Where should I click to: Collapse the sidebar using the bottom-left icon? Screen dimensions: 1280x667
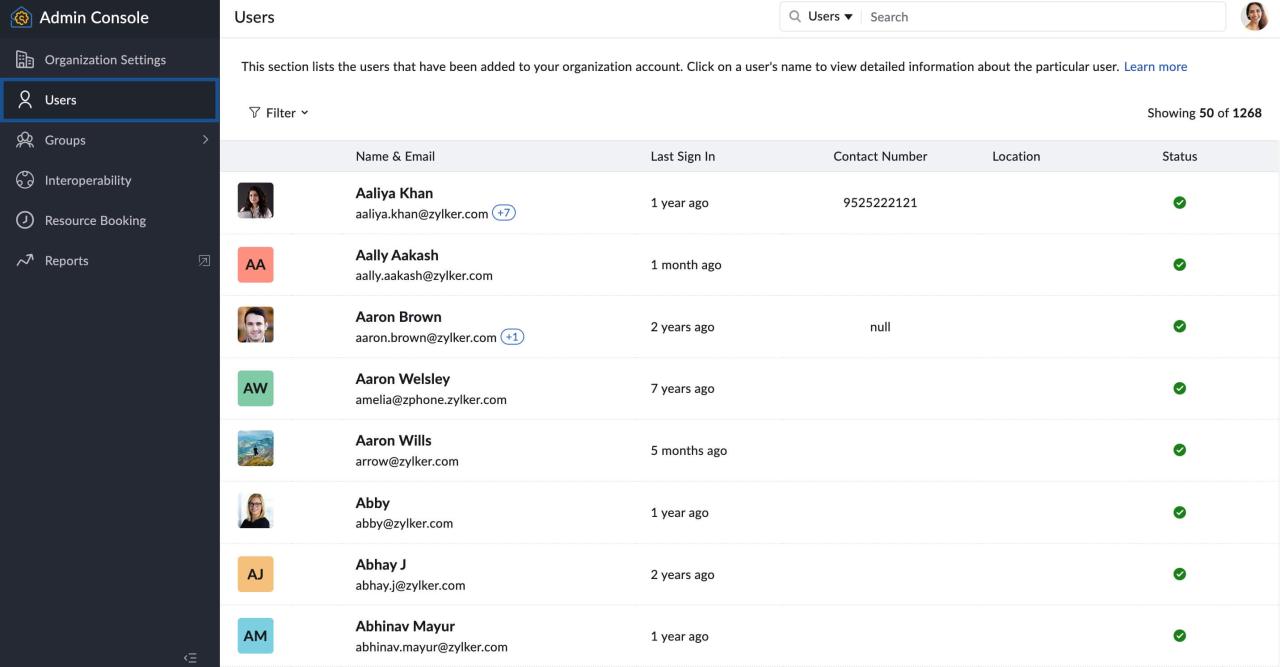point(189,657)
